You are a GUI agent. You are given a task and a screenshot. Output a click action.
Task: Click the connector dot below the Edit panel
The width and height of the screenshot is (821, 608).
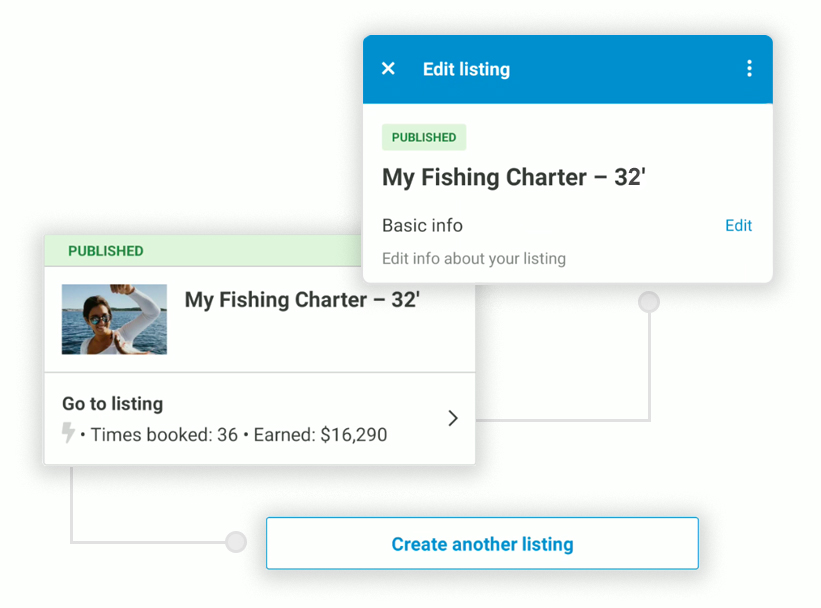coord(649,301)
